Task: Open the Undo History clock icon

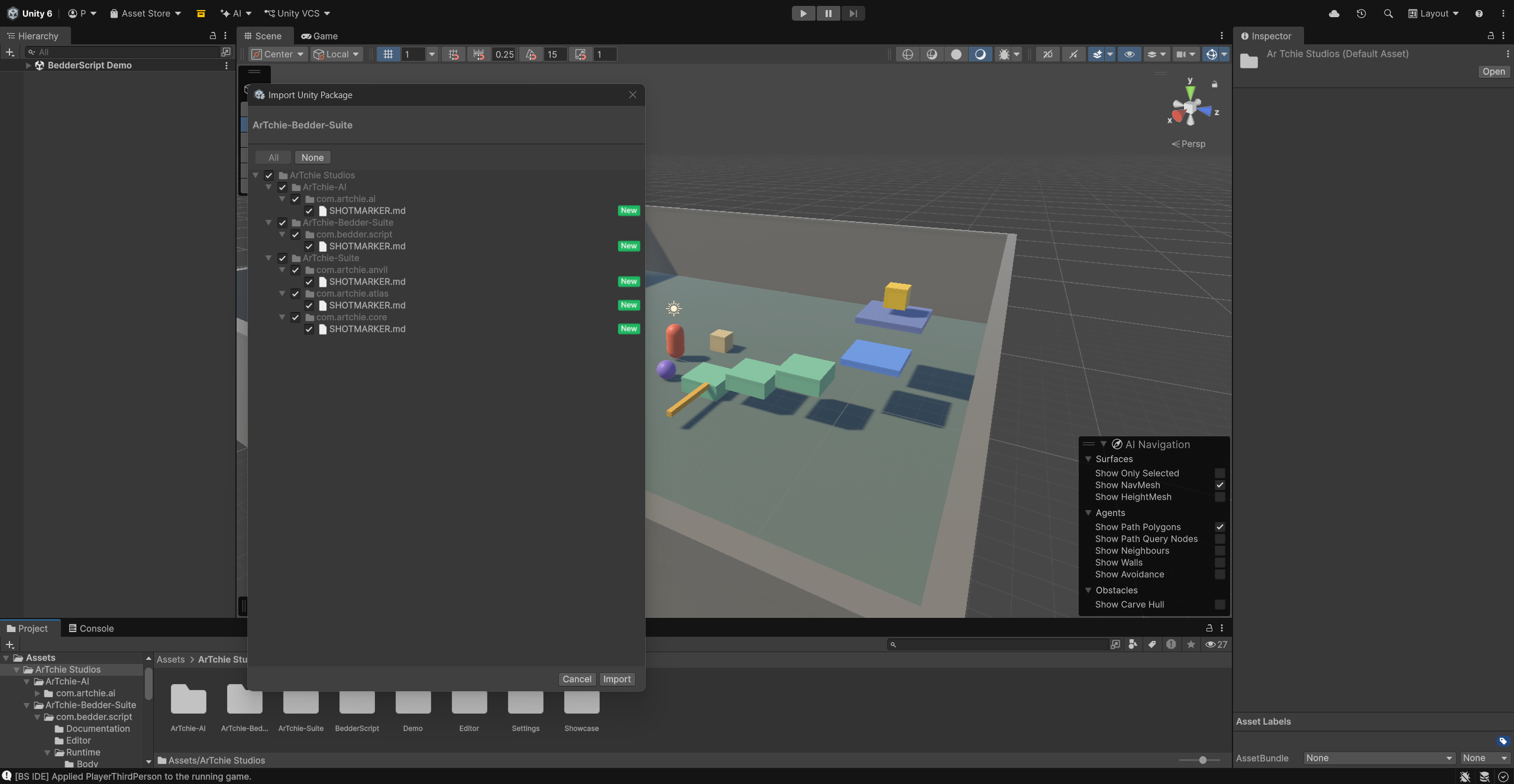Action: pos(1361,13)
